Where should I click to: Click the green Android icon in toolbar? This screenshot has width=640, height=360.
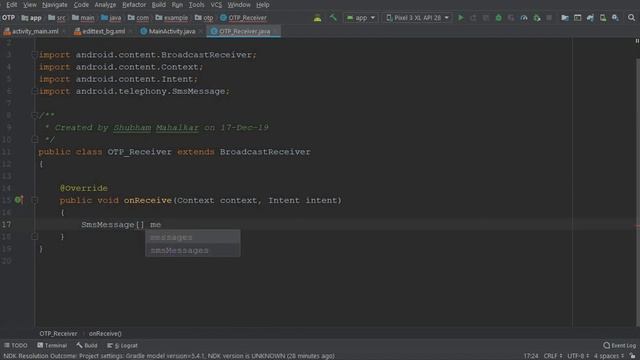317,18
